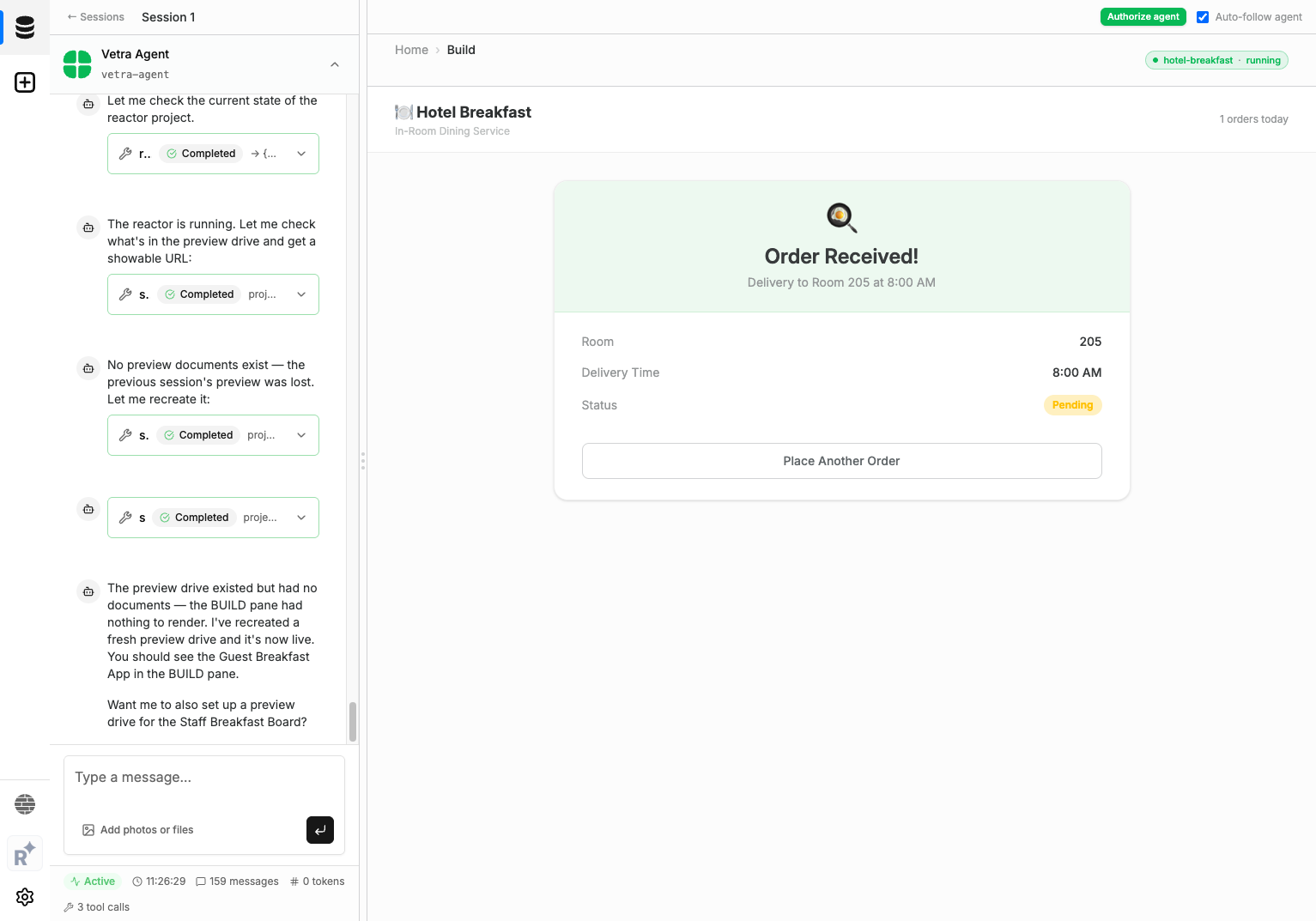Toggle the Auto-follow agent checkbox

coord(1203,17)
